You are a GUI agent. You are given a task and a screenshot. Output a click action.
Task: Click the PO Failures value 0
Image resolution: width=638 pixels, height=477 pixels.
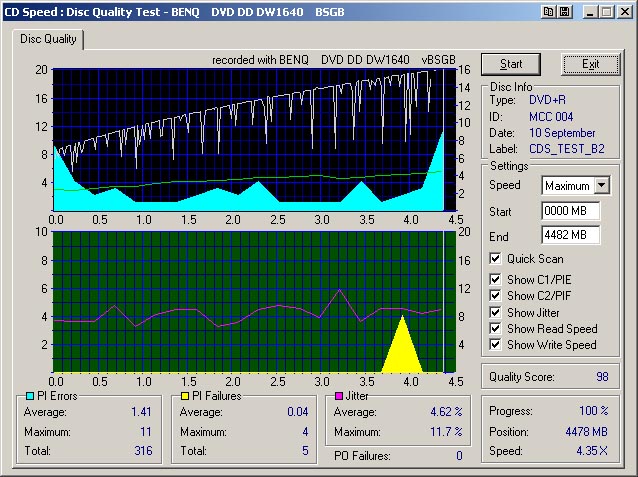click(x=459, y=456)
